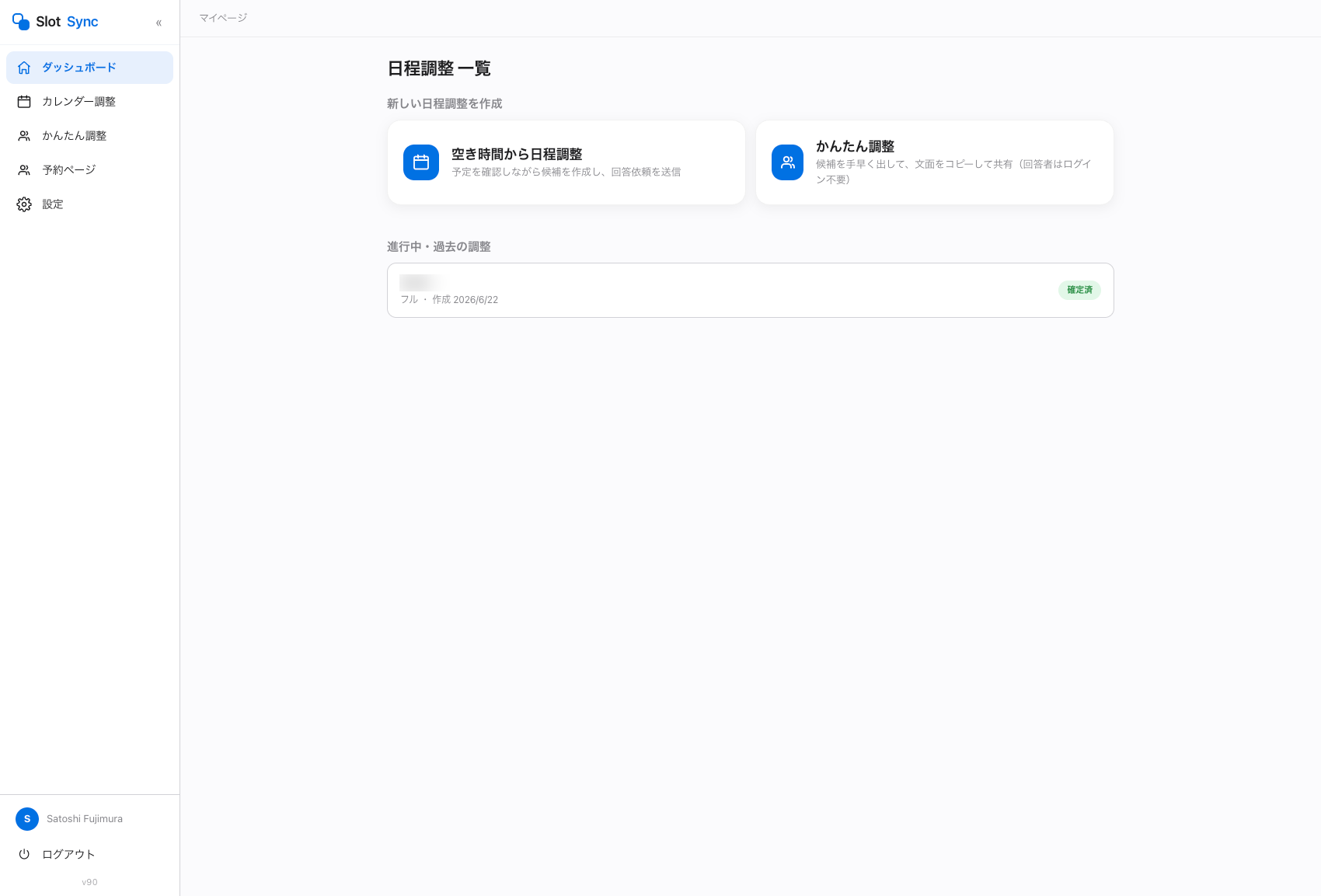This screenshot has height=896, width=1321.
Task: Click the 確定済 status badge
Action: [1079, 290]
